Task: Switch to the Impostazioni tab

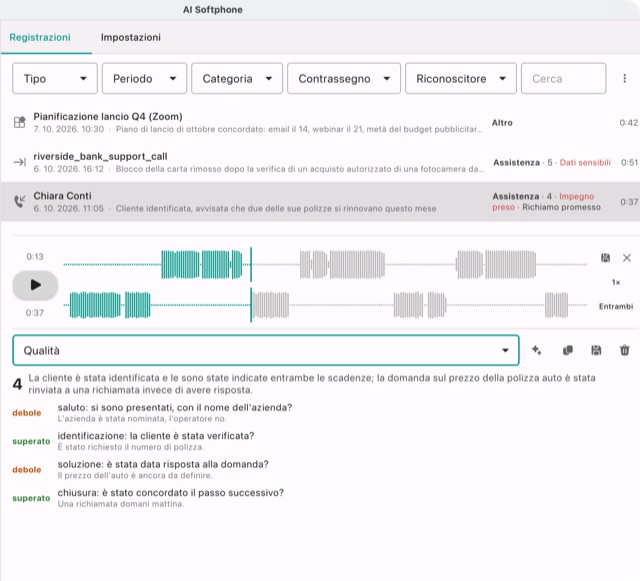Action: [x=131, y=37]
